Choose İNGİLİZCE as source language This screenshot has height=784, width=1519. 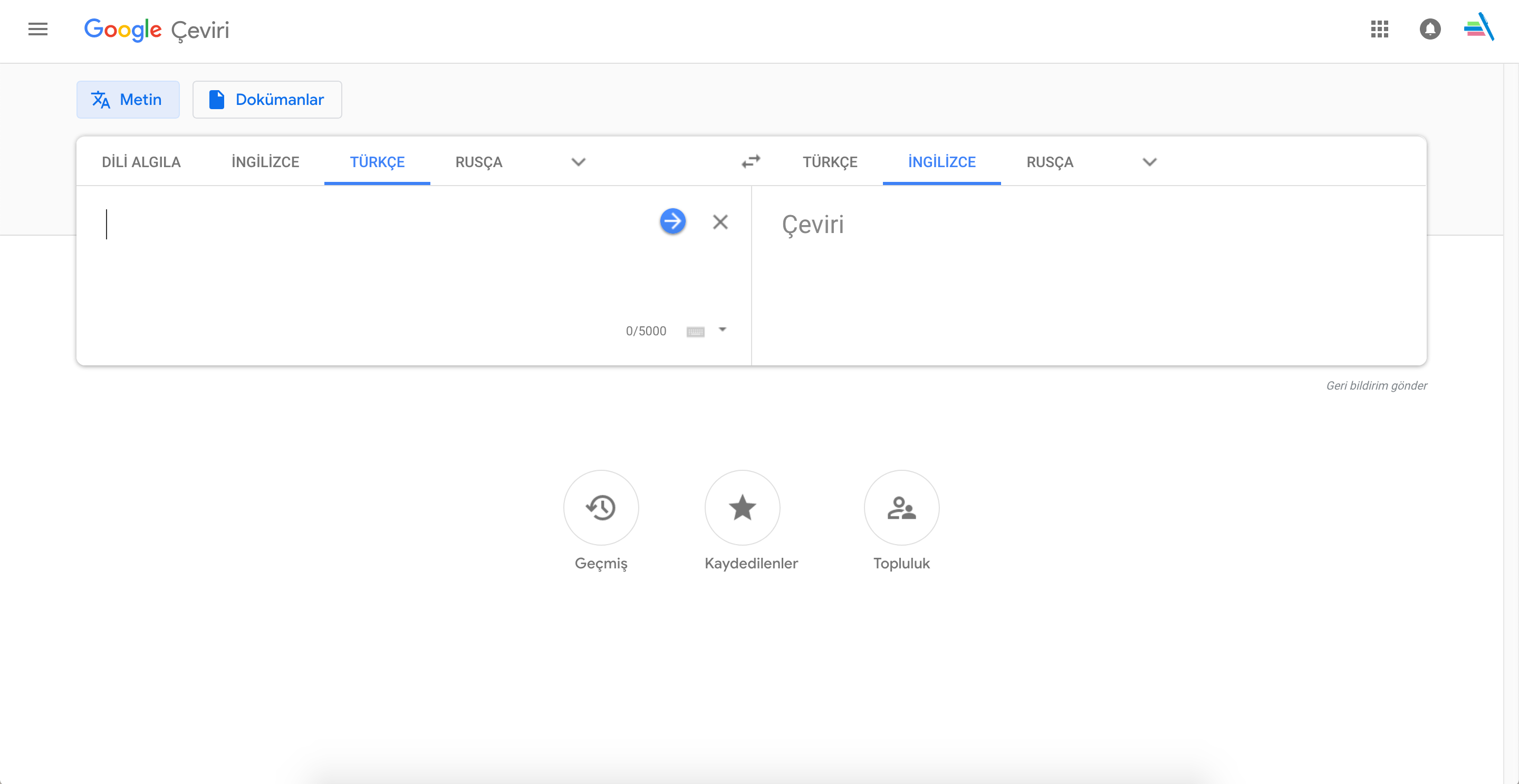[x=265, y=162]
